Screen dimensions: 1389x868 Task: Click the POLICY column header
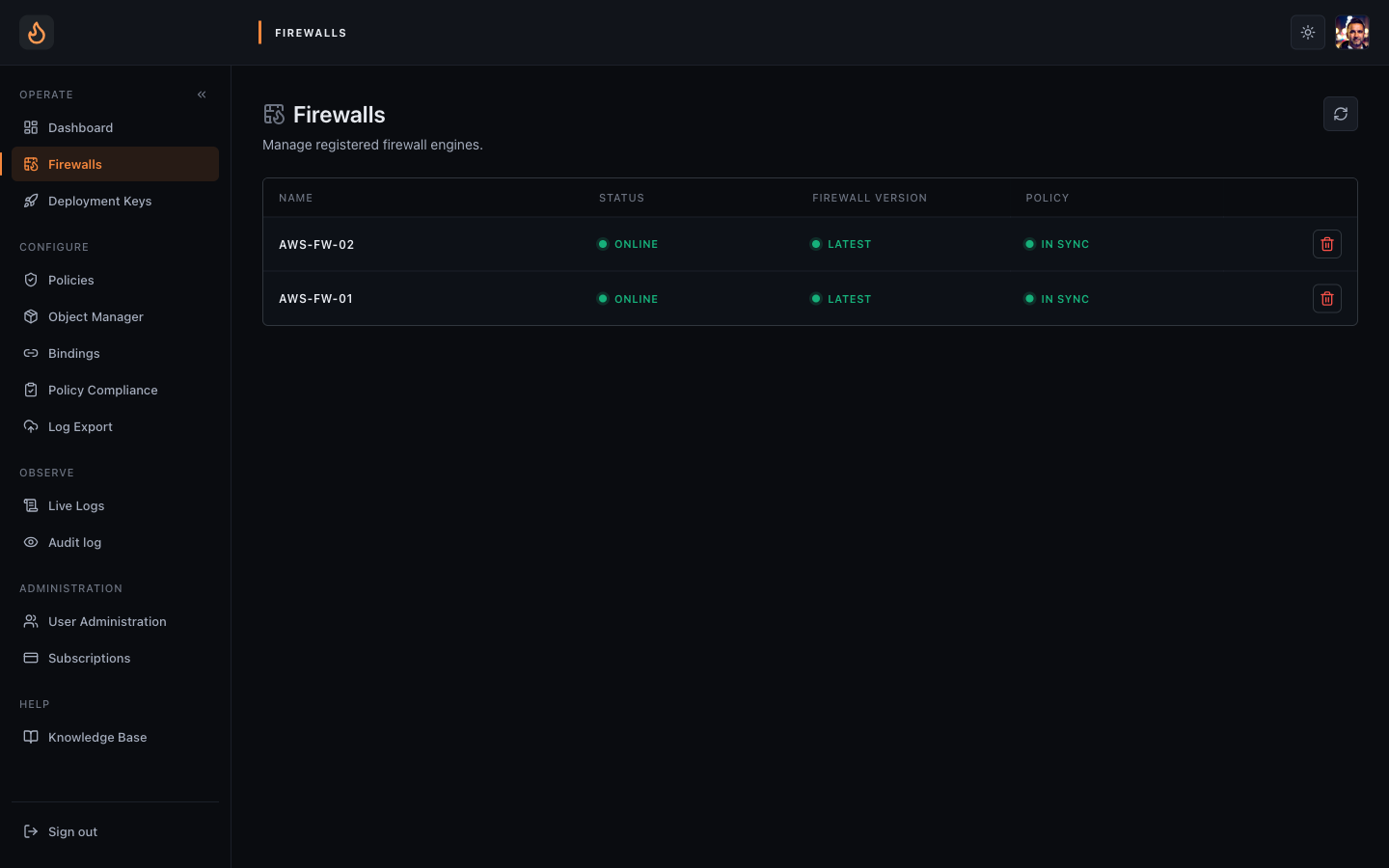point(1048,198)
